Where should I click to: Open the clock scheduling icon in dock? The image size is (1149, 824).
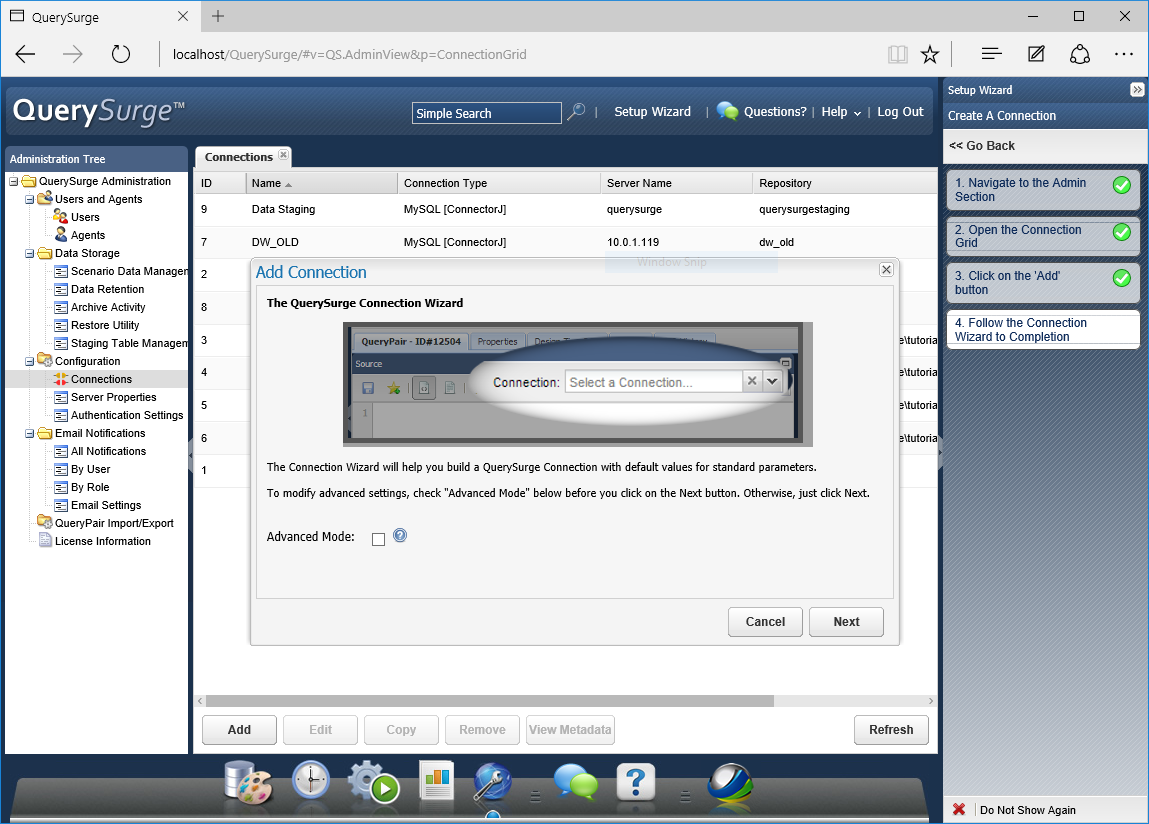pyautogui.click(x=311, y=780)
